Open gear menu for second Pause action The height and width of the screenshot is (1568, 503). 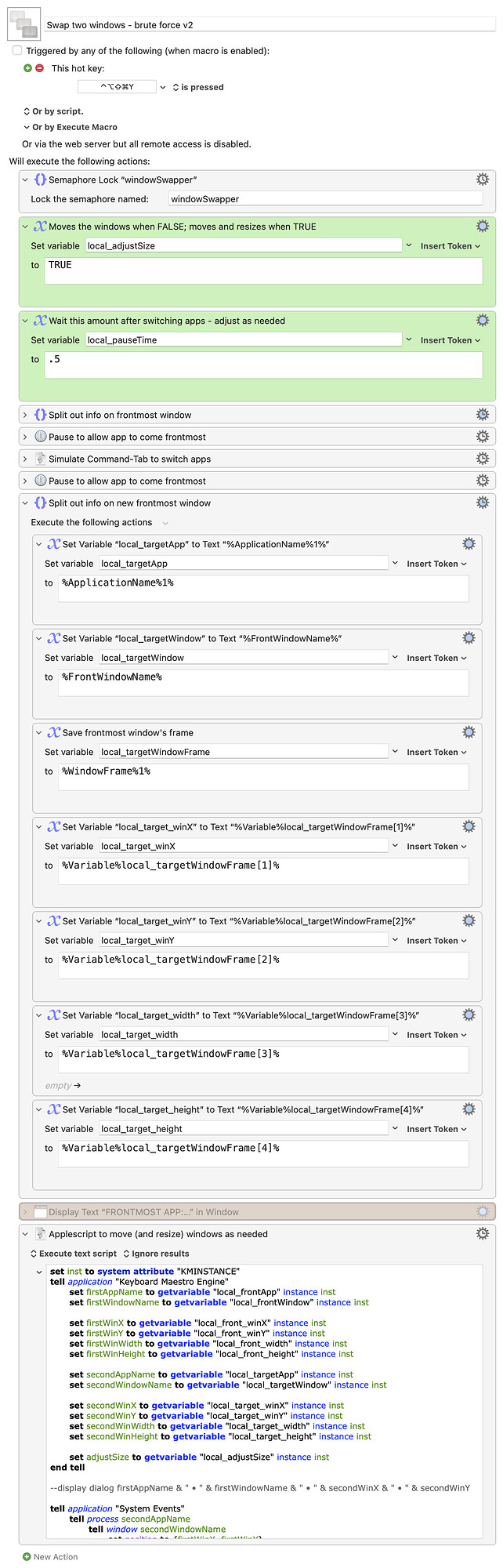click(x=483, y=480)
